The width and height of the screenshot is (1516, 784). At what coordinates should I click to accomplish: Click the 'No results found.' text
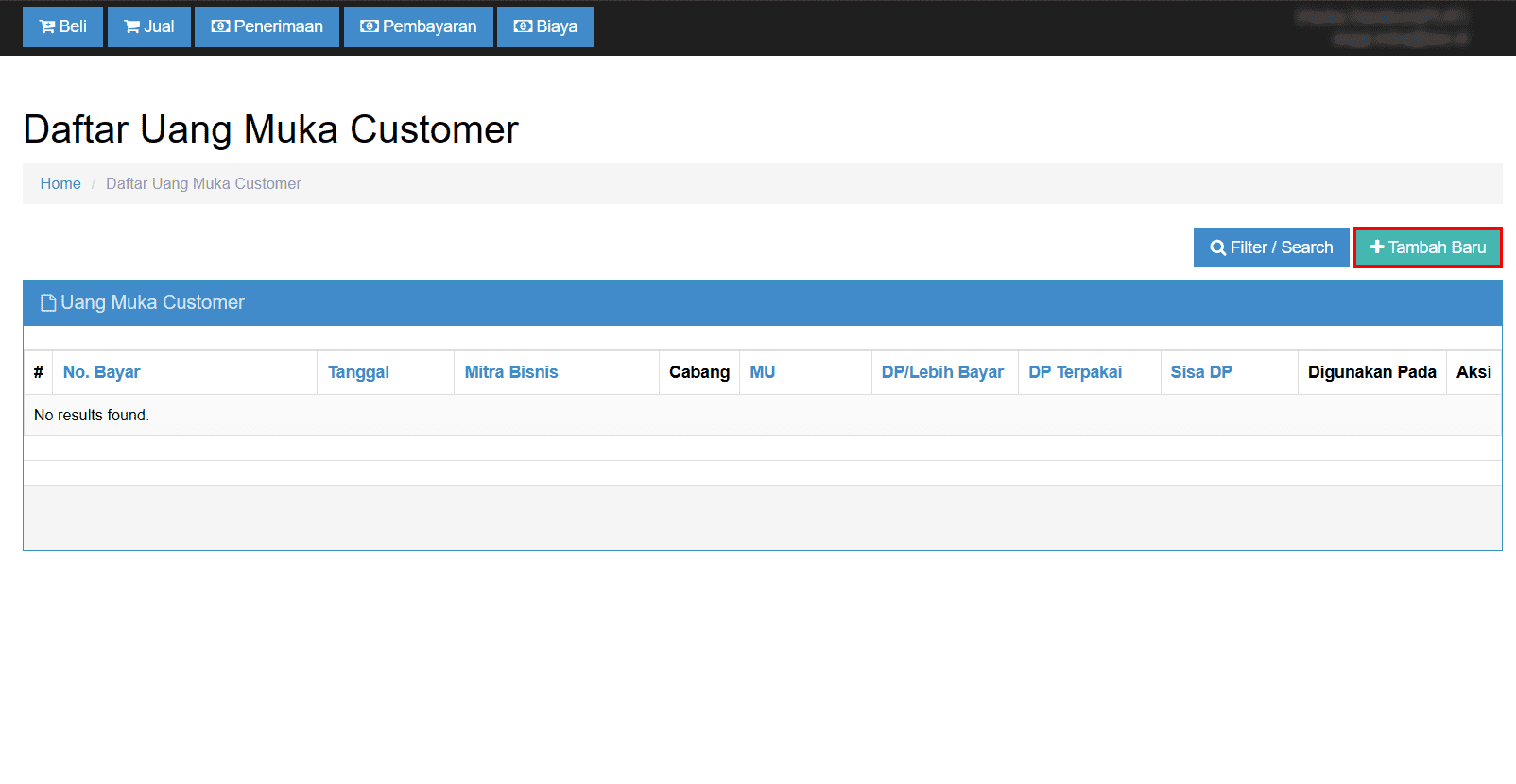point(92,415)
